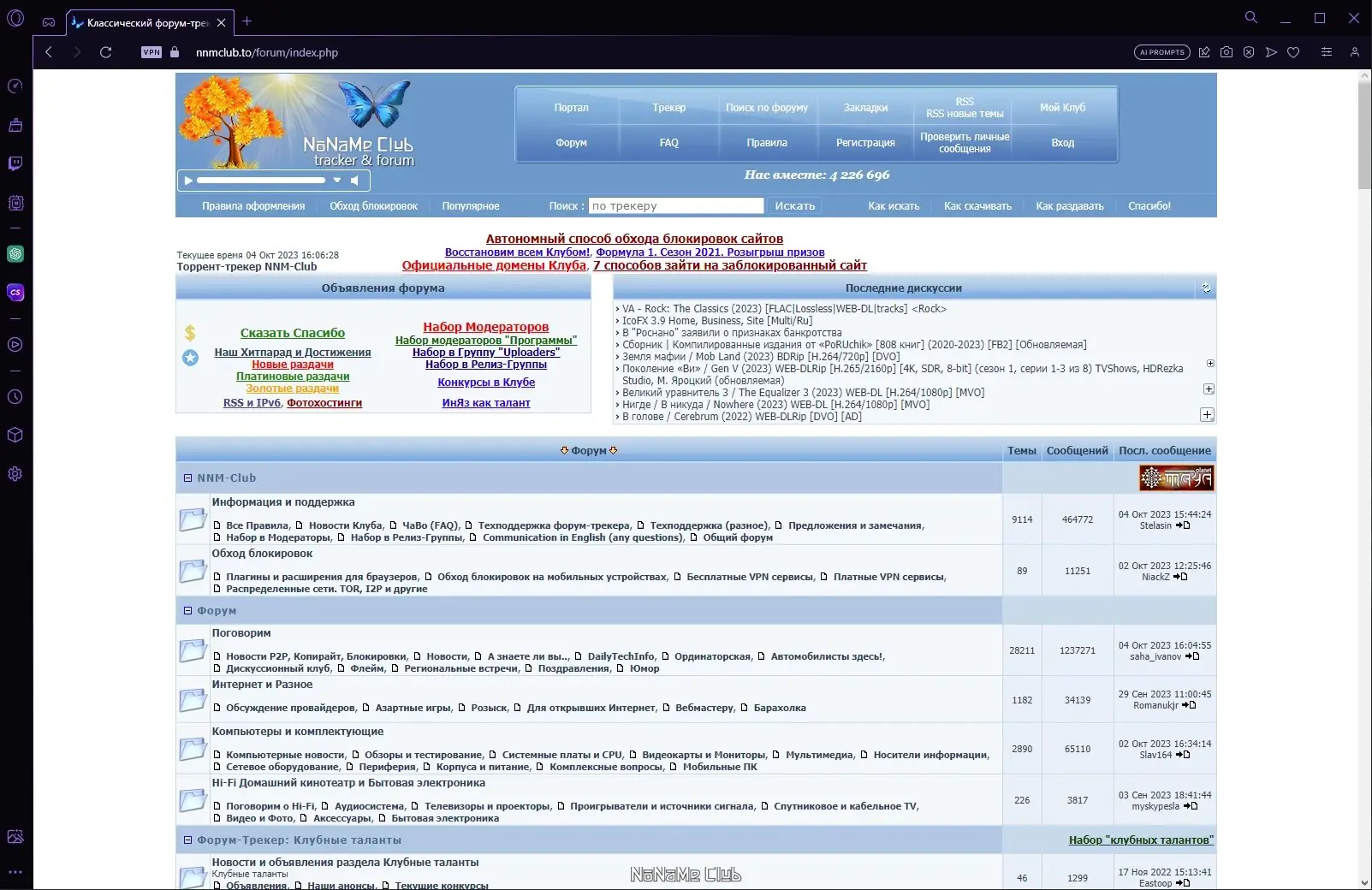Open three-dots sidebar setup menu
1372x890 pixels.
(15, 873)
